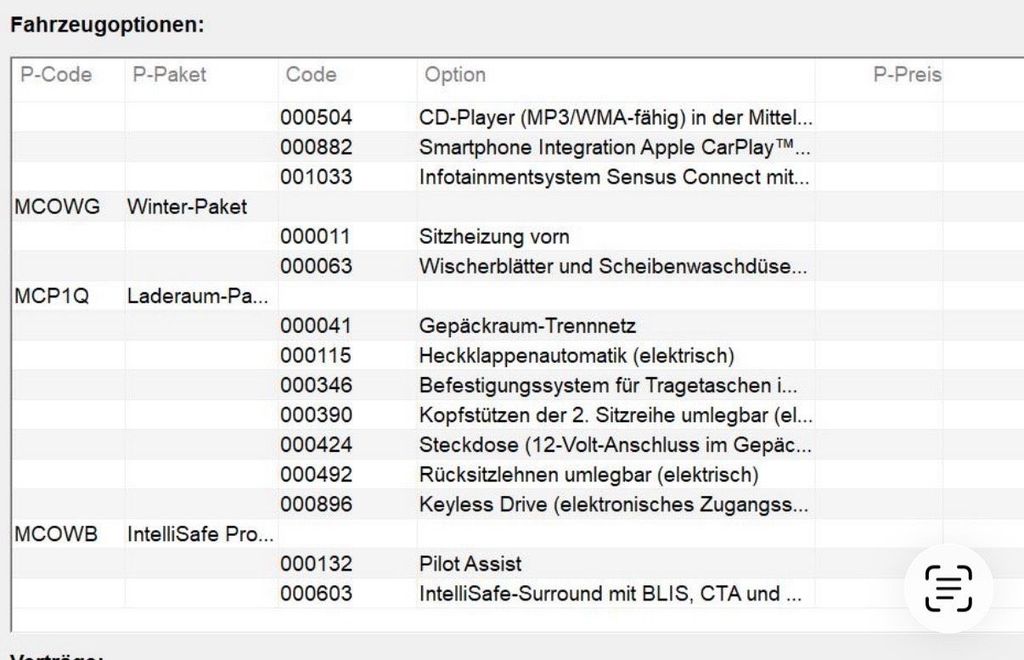1024x660 pixels.
Task: Select the Winter-Paket MCOWG row
Action: 517,207
